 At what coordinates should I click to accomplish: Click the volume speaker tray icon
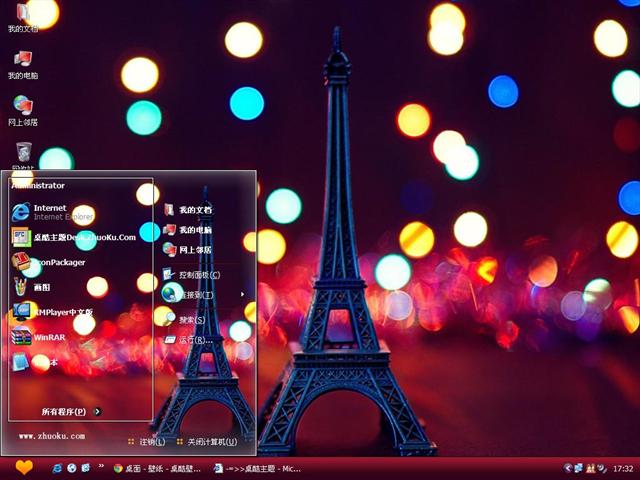coord(602,468)
